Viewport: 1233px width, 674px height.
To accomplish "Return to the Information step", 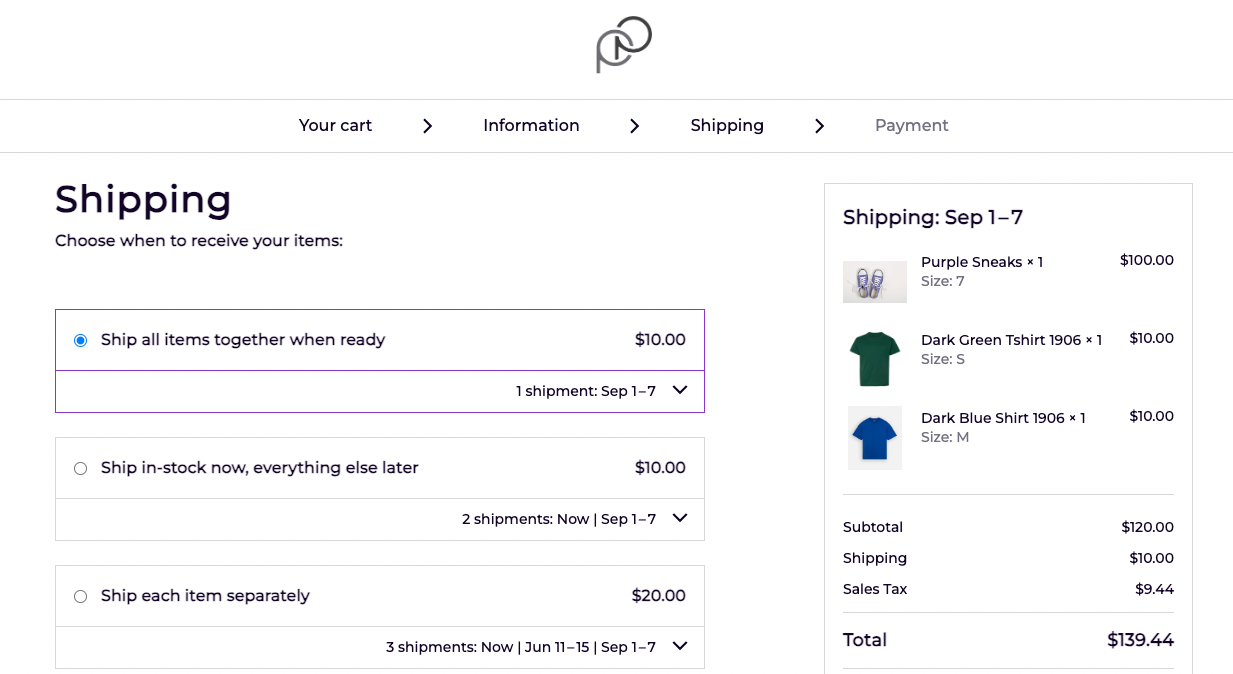I will pyautogui.click(x=531, y=126).
